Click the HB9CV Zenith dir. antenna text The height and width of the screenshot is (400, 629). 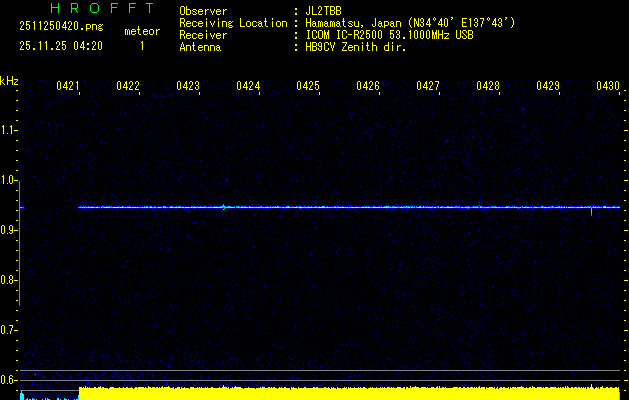[356, 47]
